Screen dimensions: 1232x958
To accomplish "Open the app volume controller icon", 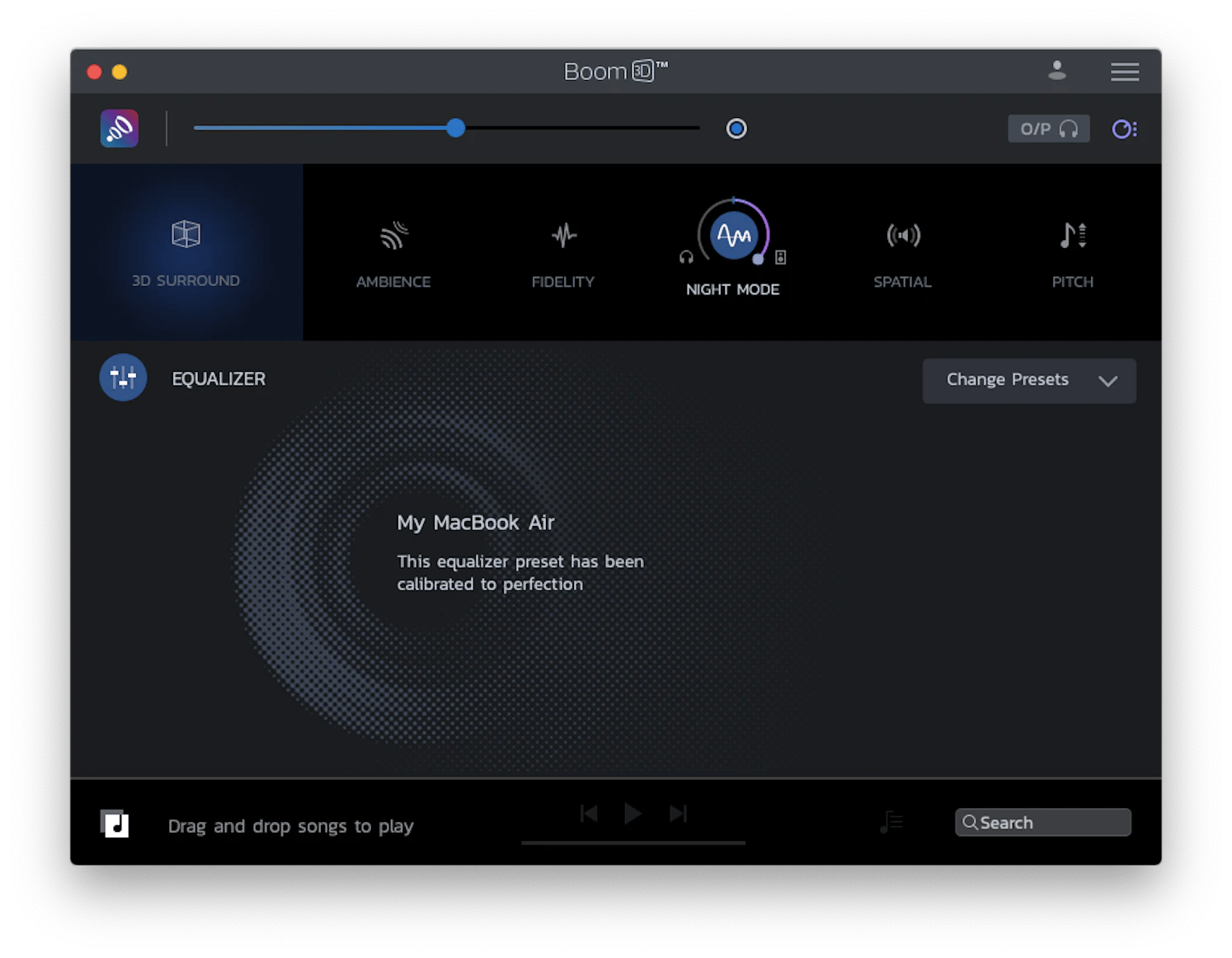I will [x=1124, y=129].
